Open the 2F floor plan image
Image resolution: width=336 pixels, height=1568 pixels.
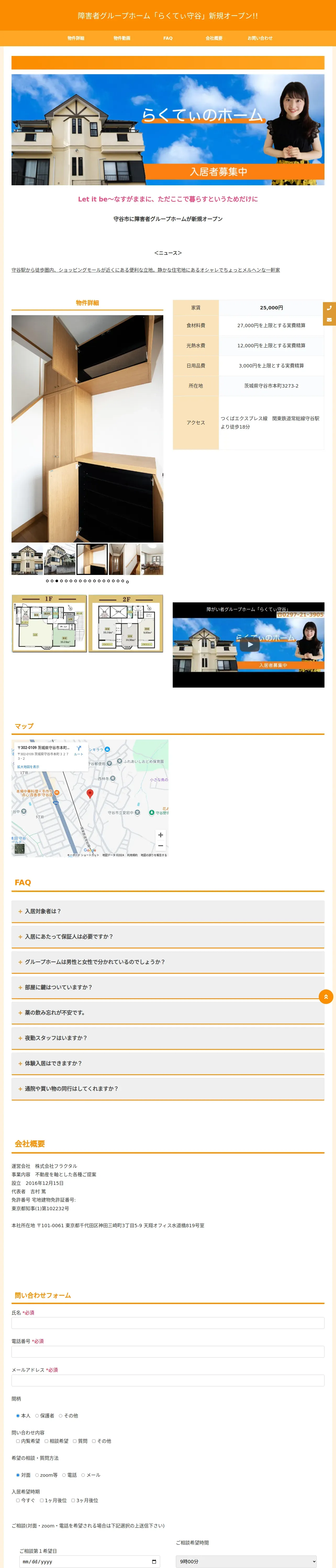(x=126, y=623)
